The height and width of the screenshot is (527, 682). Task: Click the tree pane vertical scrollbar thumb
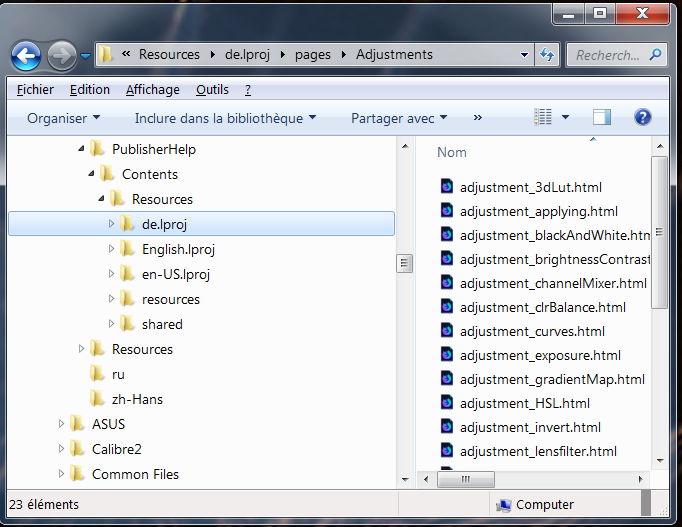405,263
